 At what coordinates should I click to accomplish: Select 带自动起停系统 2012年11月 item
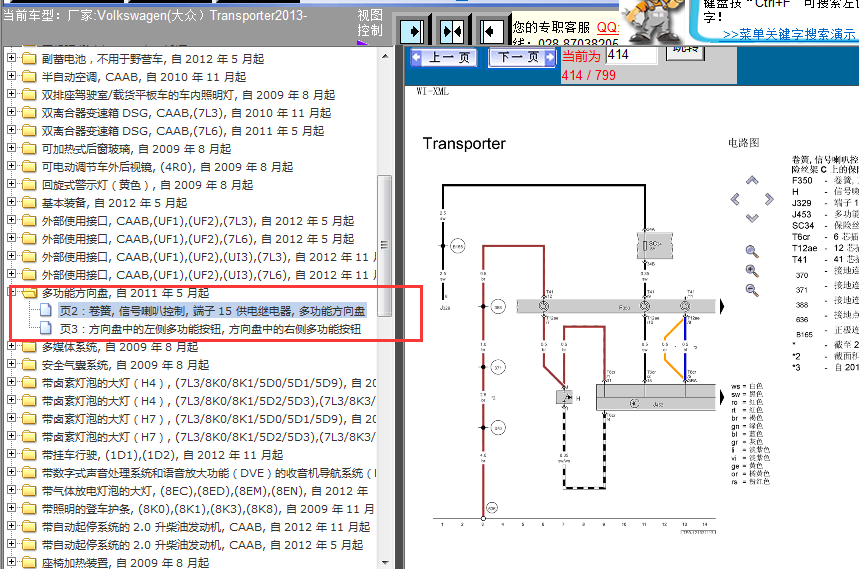point(205,527)
